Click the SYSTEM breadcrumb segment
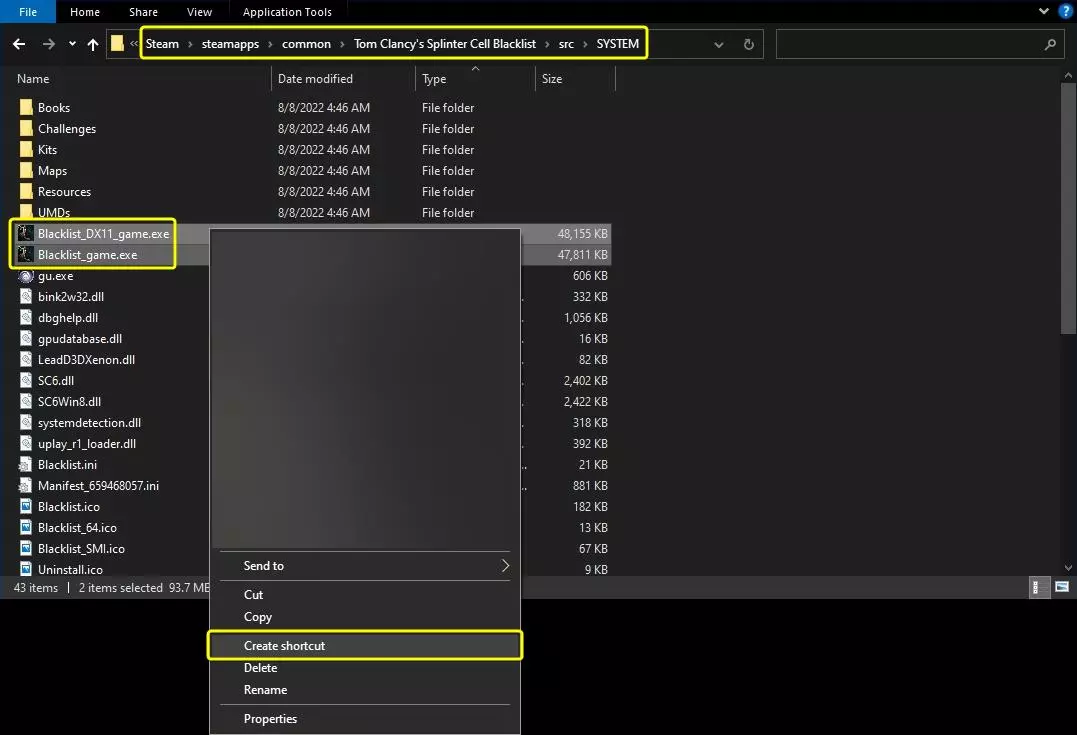The height and width of the screenshot is (735, 1077). [617, 44]
